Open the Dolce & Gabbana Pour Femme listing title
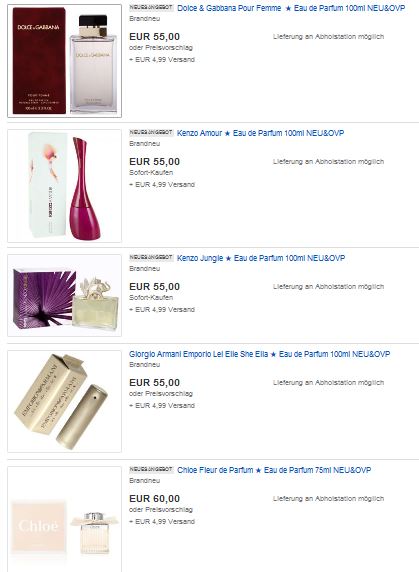The height and width of the screenshot is (572, 419). (291, 8)
